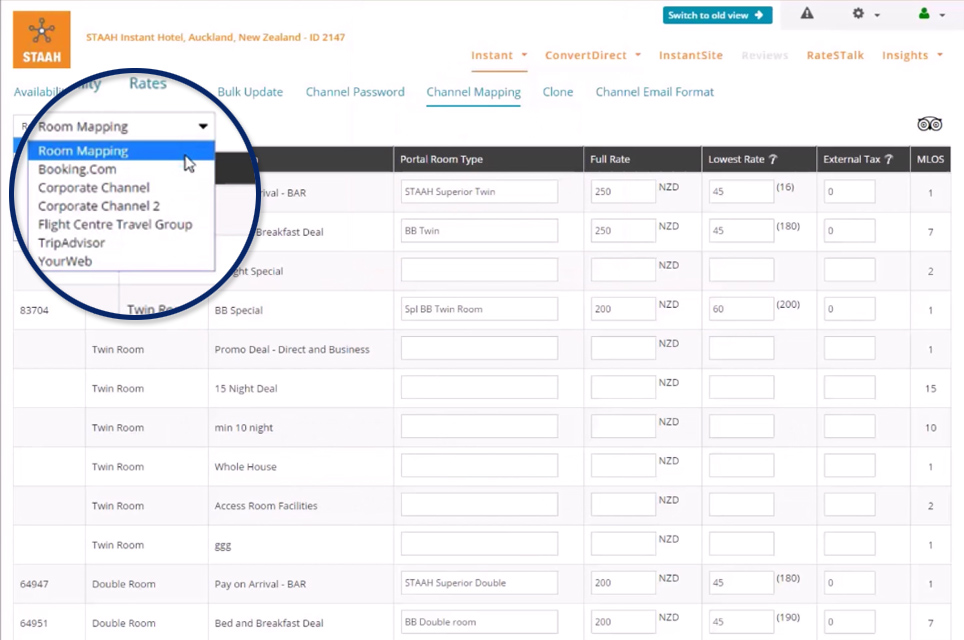The width and height of the screenshot is (964, 640).
Task: Open RateSTalk from top navigation
Action: pos(835,55)
